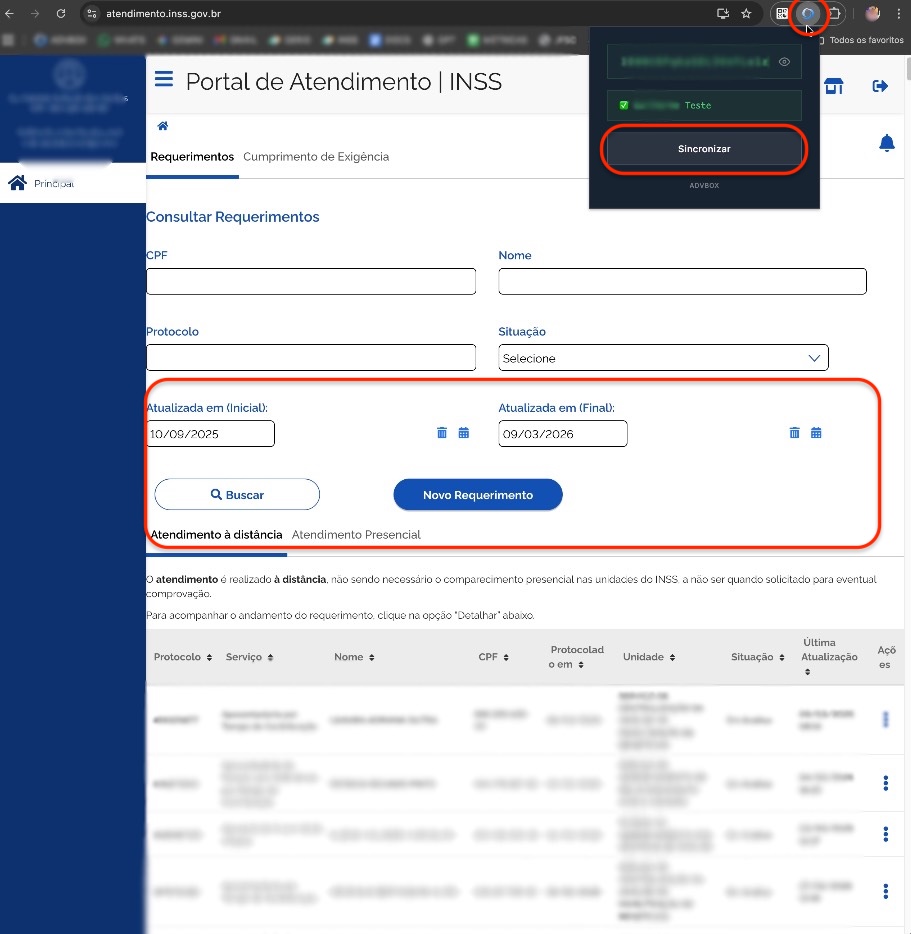Switch to Cumprimento de Exigência tab
Screen dimensions: 911x934
(316, 157)
